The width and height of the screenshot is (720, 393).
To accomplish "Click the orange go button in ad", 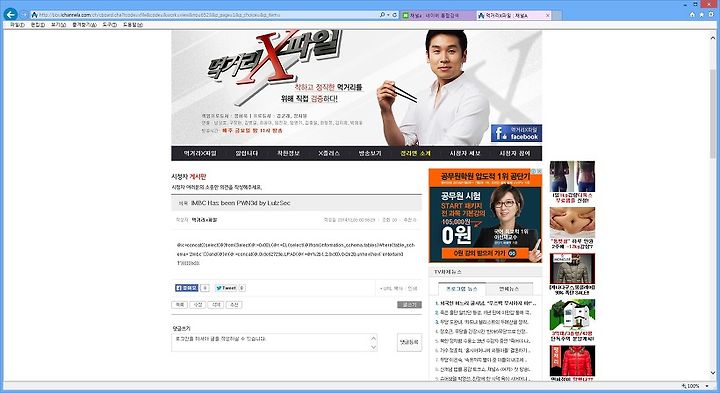I will pyautogui.click(x=512, y=253).
